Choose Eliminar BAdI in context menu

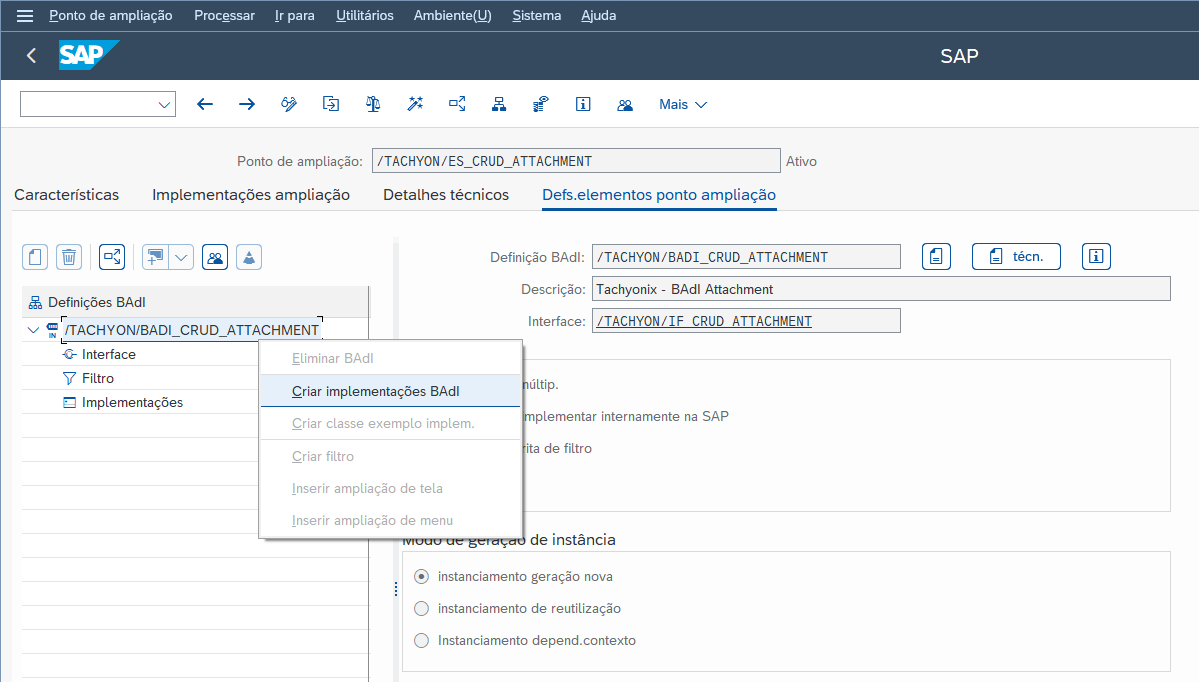(x=390, y=359)
